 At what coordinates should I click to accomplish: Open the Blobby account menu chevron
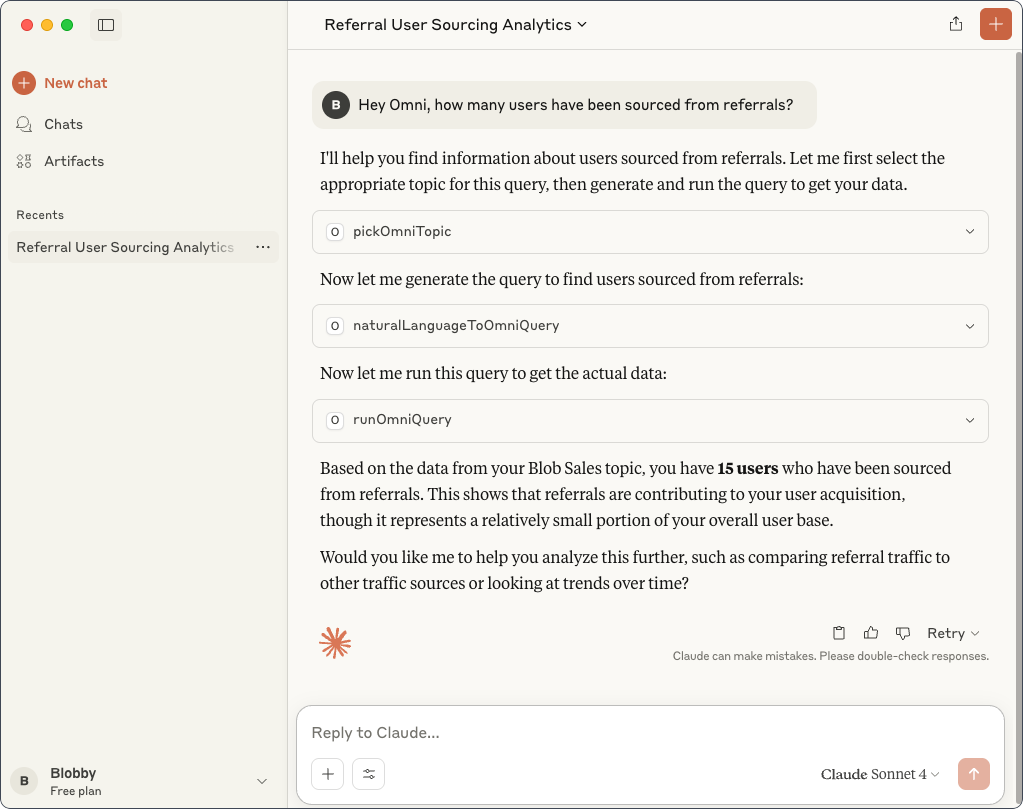(262, 781)
